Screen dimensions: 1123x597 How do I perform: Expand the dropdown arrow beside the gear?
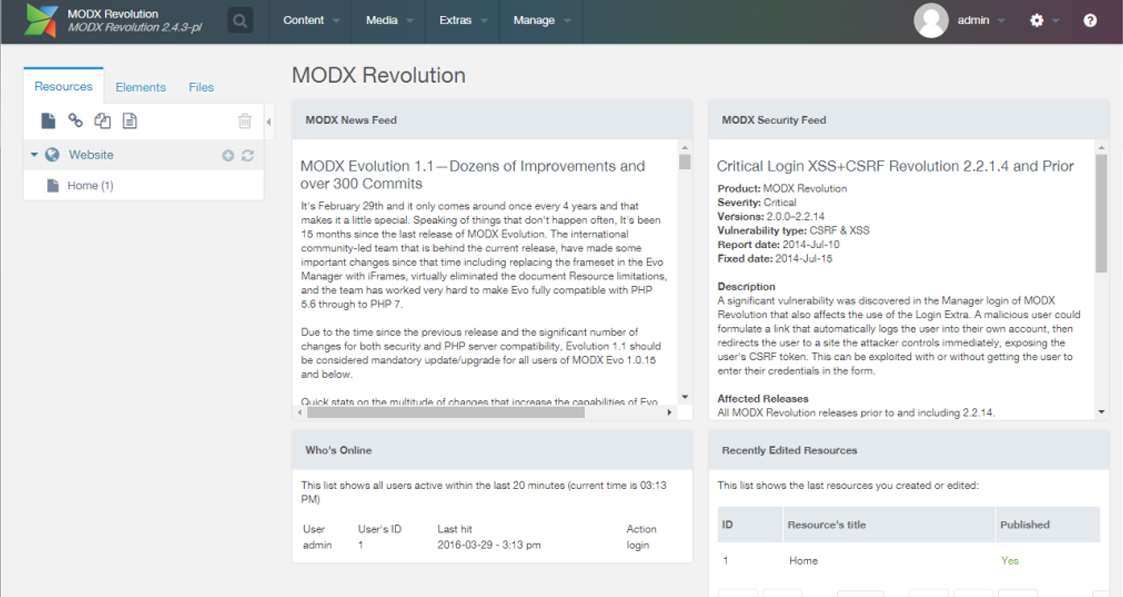(1055, 21)
